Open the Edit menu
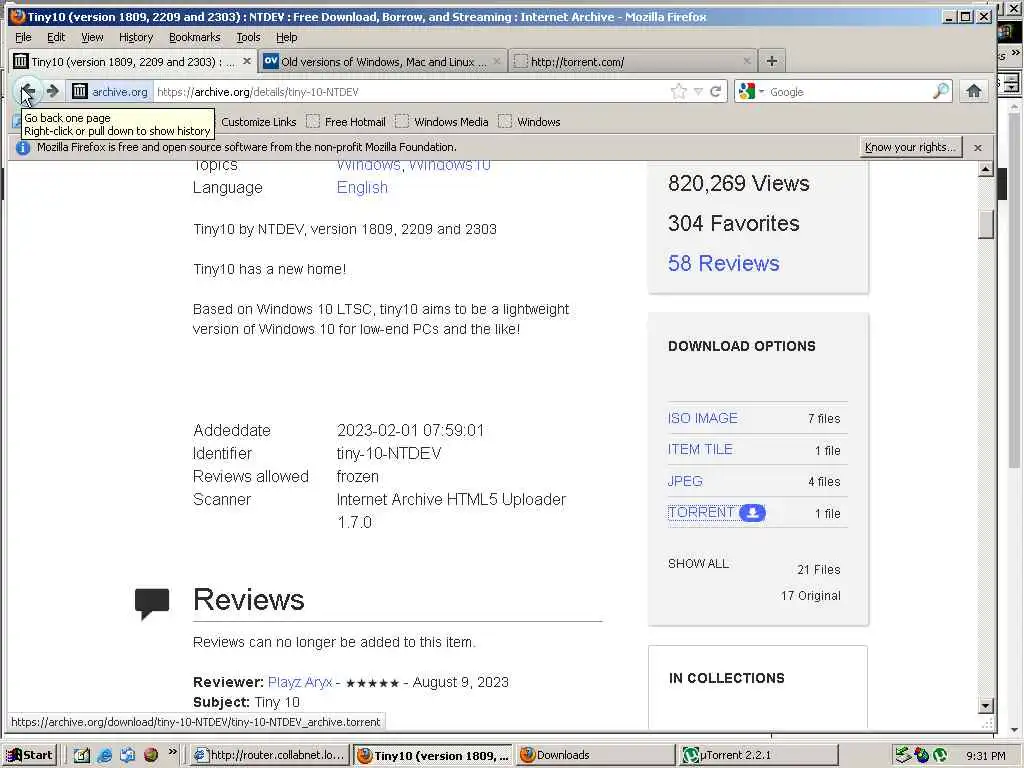 56,37
